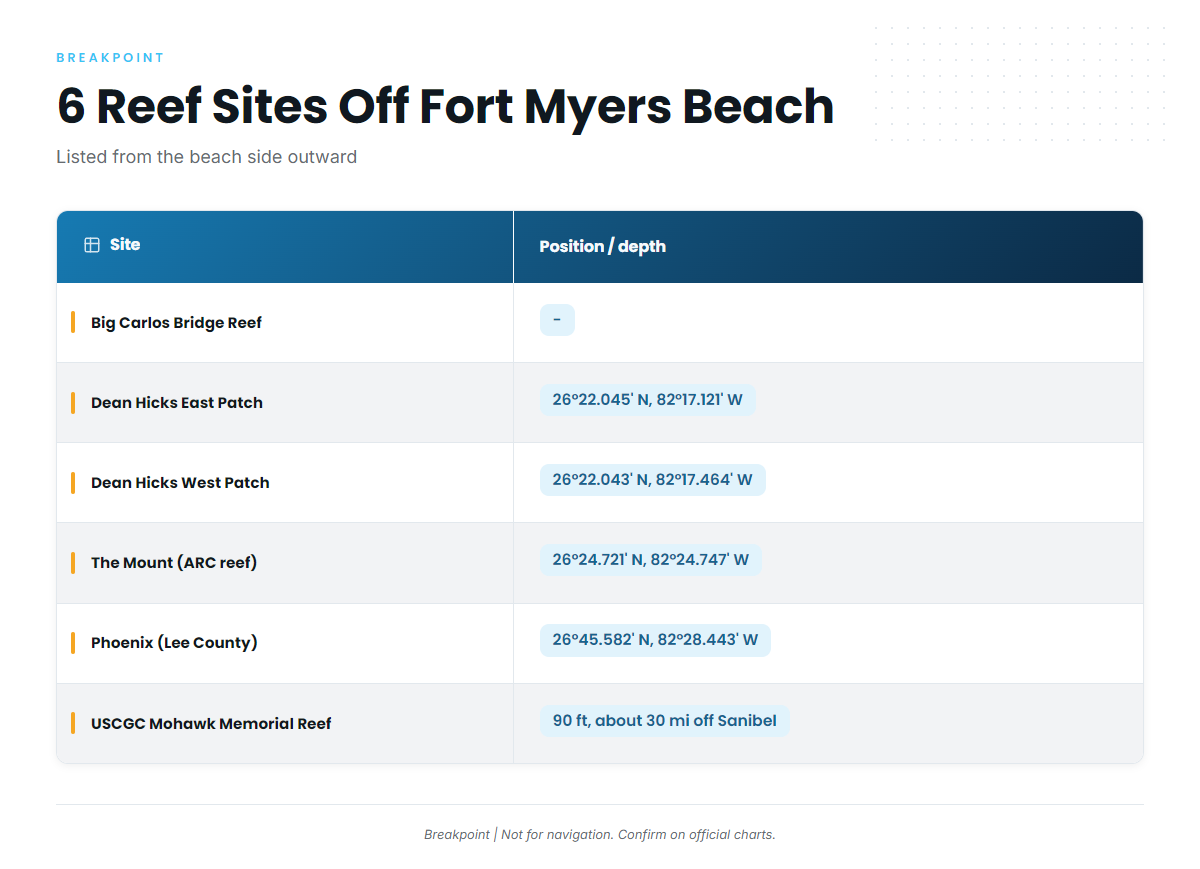1200x869 pixels.
Task: Click coordinates 26°22.045' N, 82°17.121' W
Action: pyautogui.click(x=648, y=400)
